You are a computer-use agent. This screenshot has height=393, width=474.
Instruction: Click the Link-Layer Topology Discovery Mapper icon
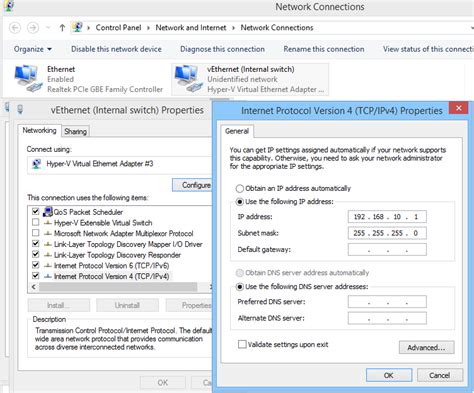48,244
